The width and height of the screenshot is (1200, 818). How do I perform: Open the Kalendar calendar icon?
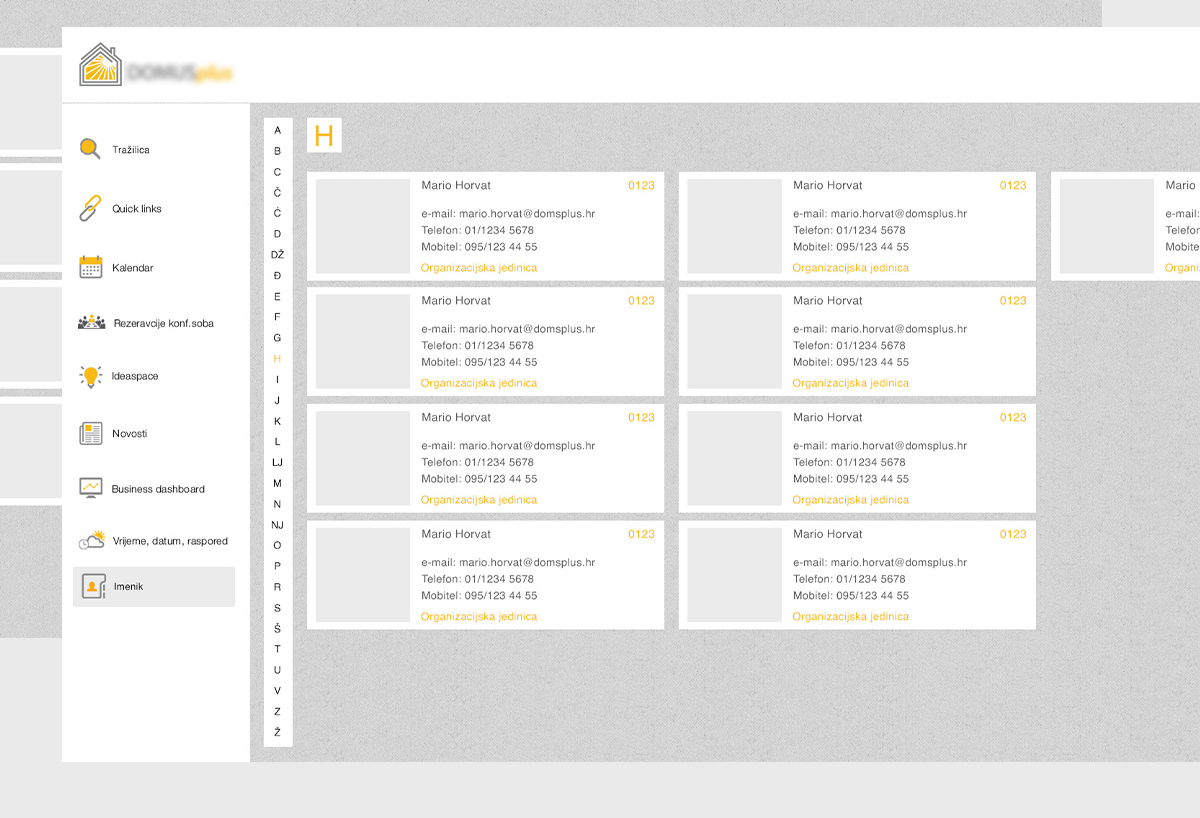click(x=91, y=267)
